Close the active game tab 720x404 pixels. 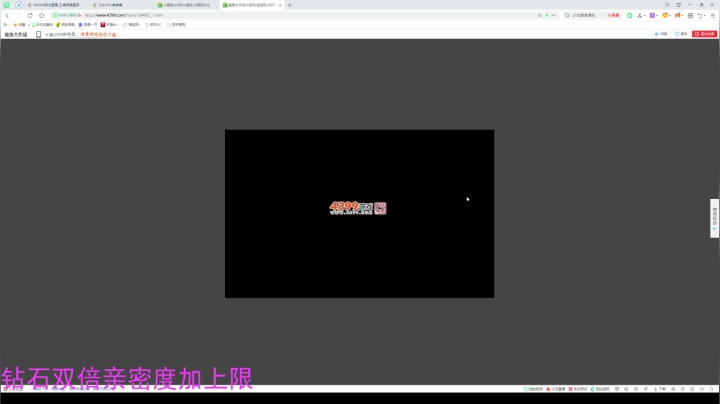(x=280, y=5)
